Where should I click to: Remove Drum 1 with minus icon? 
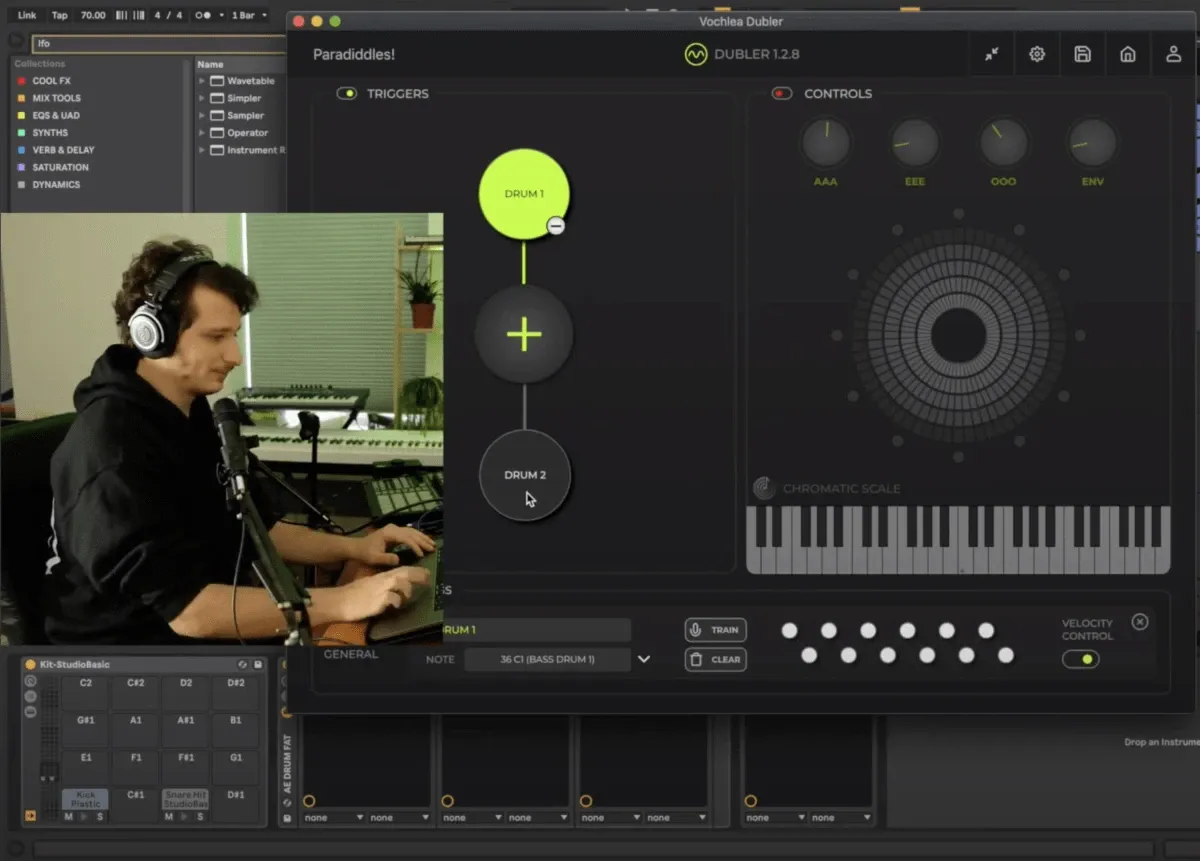point(556,226)
